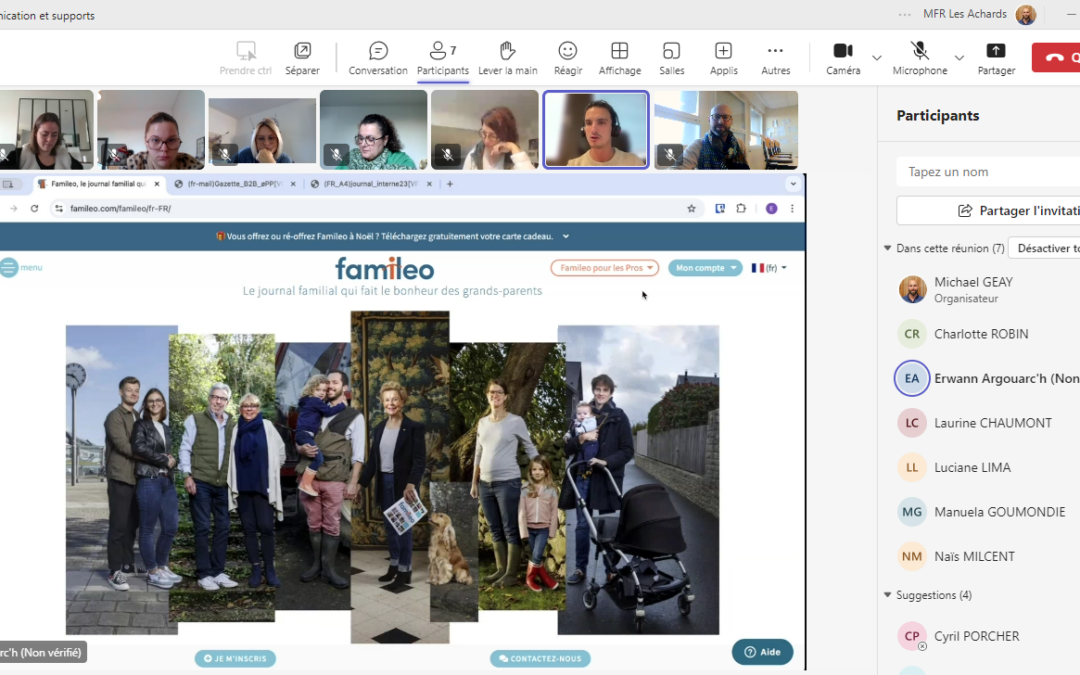The image size is (1080, 675).
Task: Open the browser extensions puzzle icon
Action: tap(741, 208)
